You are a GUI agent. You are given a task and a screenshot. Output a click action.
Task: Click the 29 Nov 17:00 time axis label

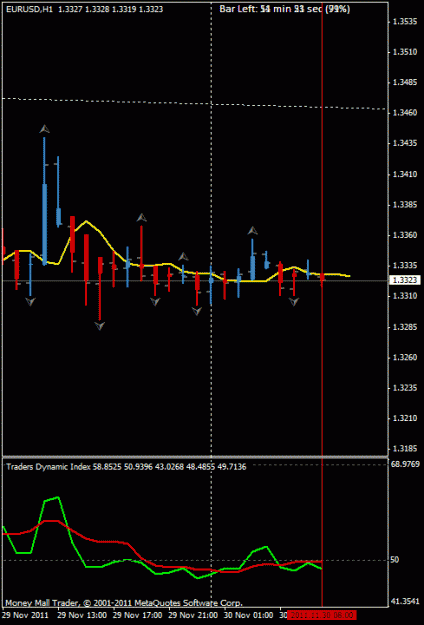(137, 616)
